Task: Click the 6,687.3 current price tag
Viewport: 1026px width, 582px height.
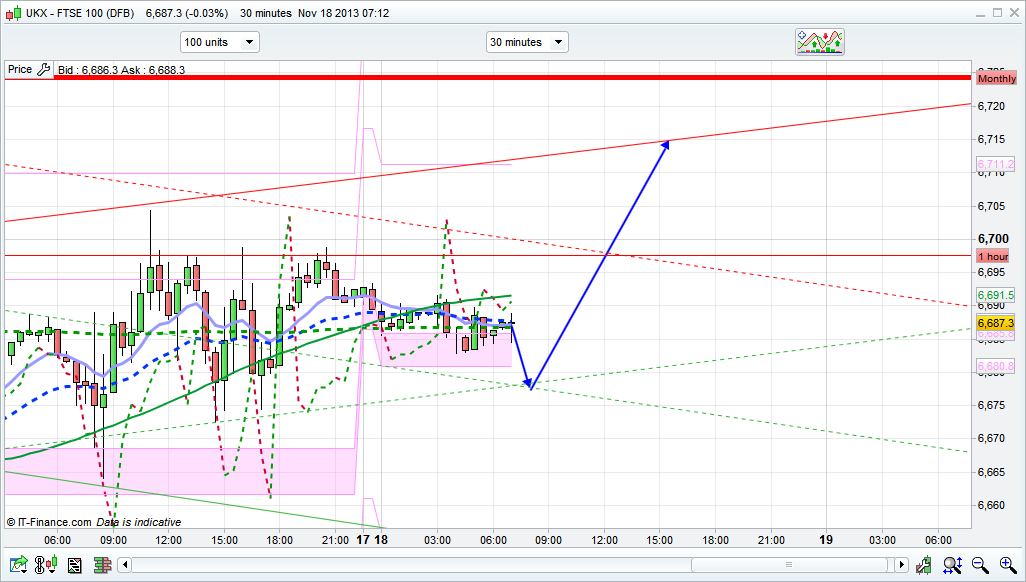Action: point(996,323)
